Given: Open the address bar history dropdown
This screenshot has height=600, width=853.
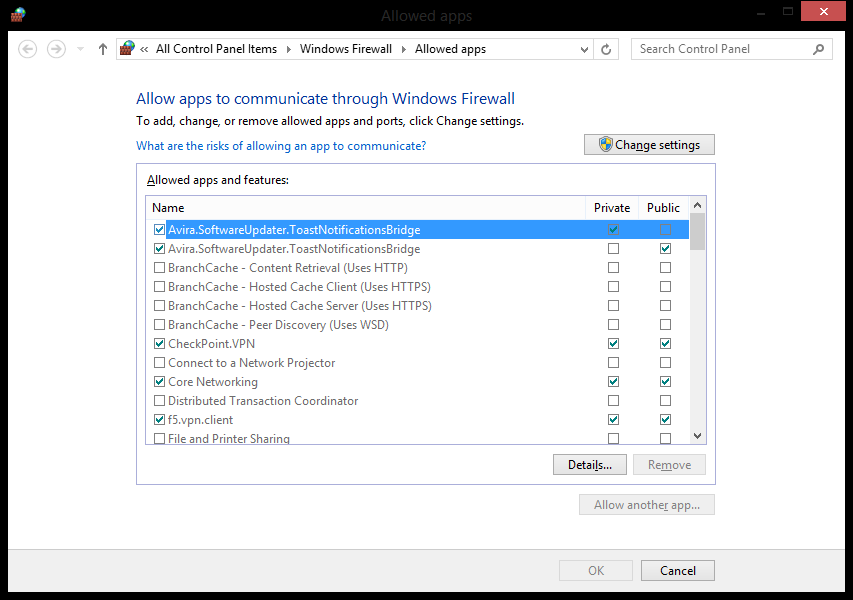Looking at the screenshot, I should point(585,49).
